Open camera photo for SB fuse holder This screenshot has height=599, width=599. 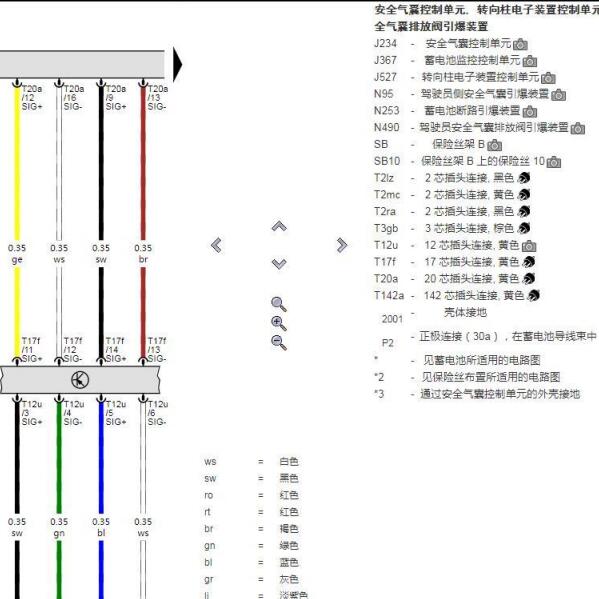[x=494, y=145]
